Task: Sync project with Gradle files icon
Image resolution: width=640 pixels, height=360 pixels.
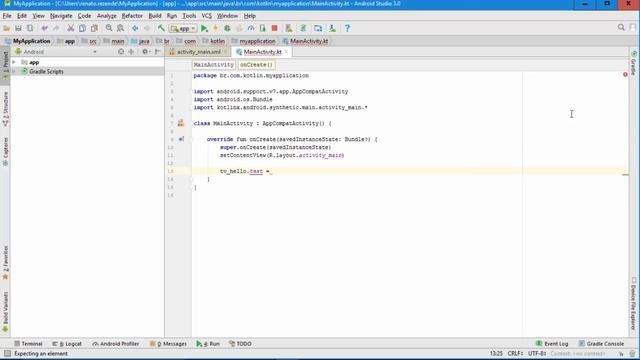Action: point(303,28)
